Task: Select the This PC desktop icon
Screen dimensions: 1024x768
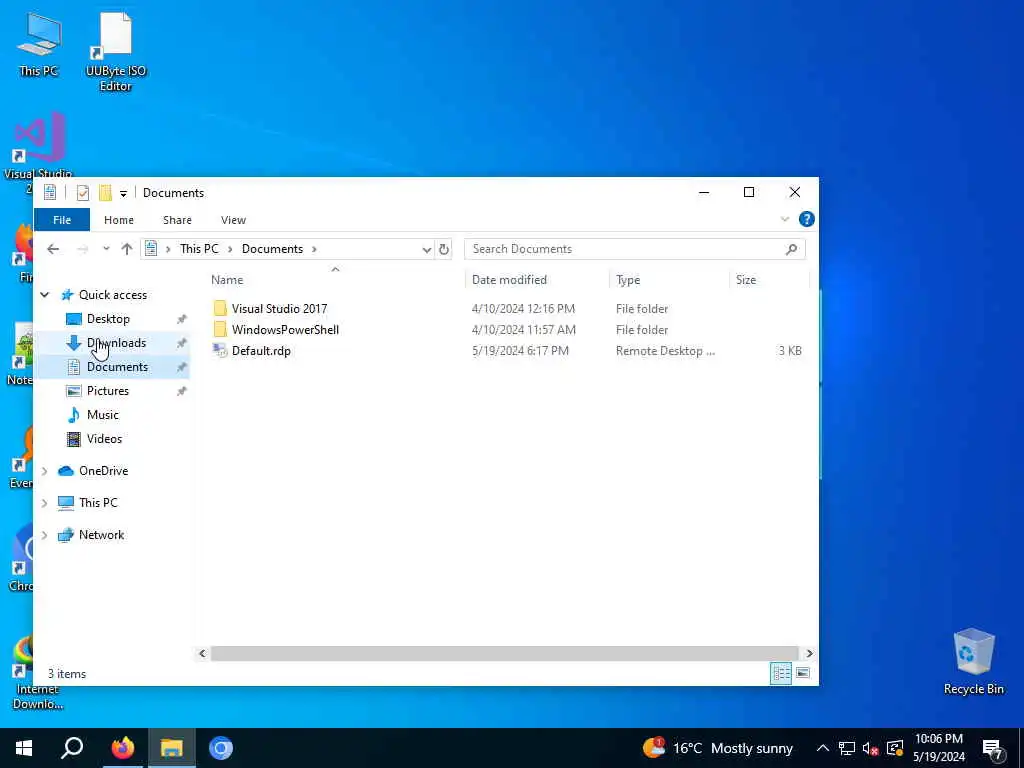Action: point(38,44)
